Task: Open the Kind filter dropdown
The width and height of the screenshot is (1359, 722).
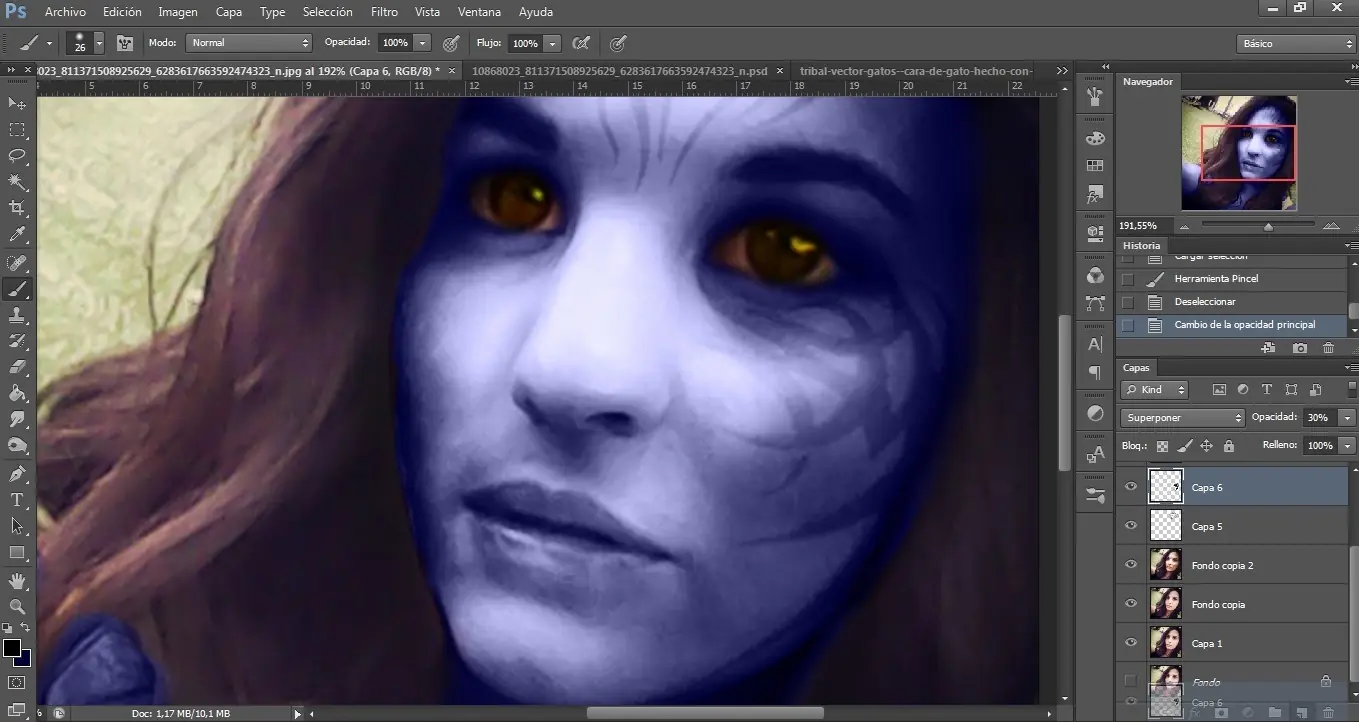Action: point(1155,390)
